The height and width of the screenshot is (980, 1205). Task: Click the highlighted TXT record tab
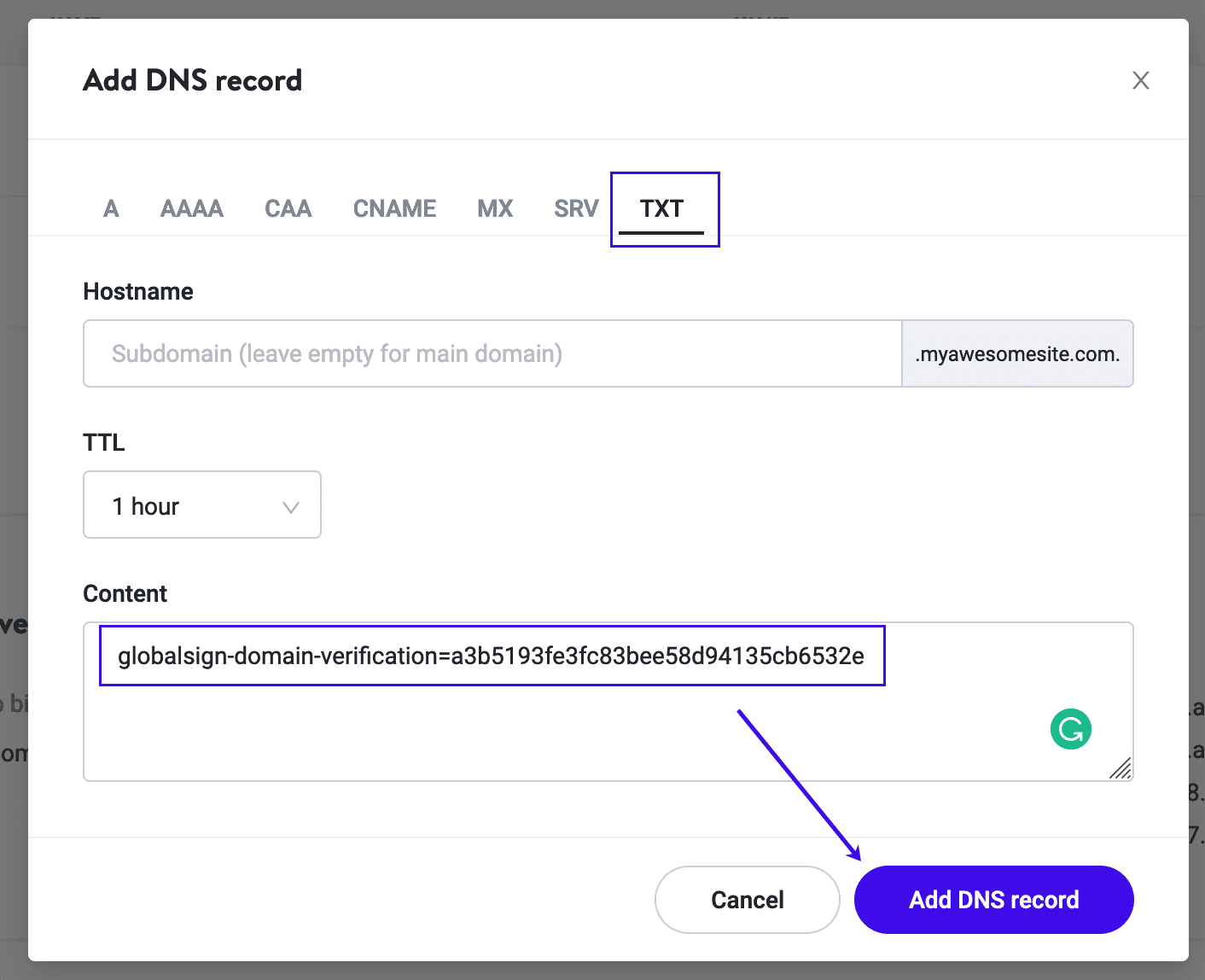(664, 208)
